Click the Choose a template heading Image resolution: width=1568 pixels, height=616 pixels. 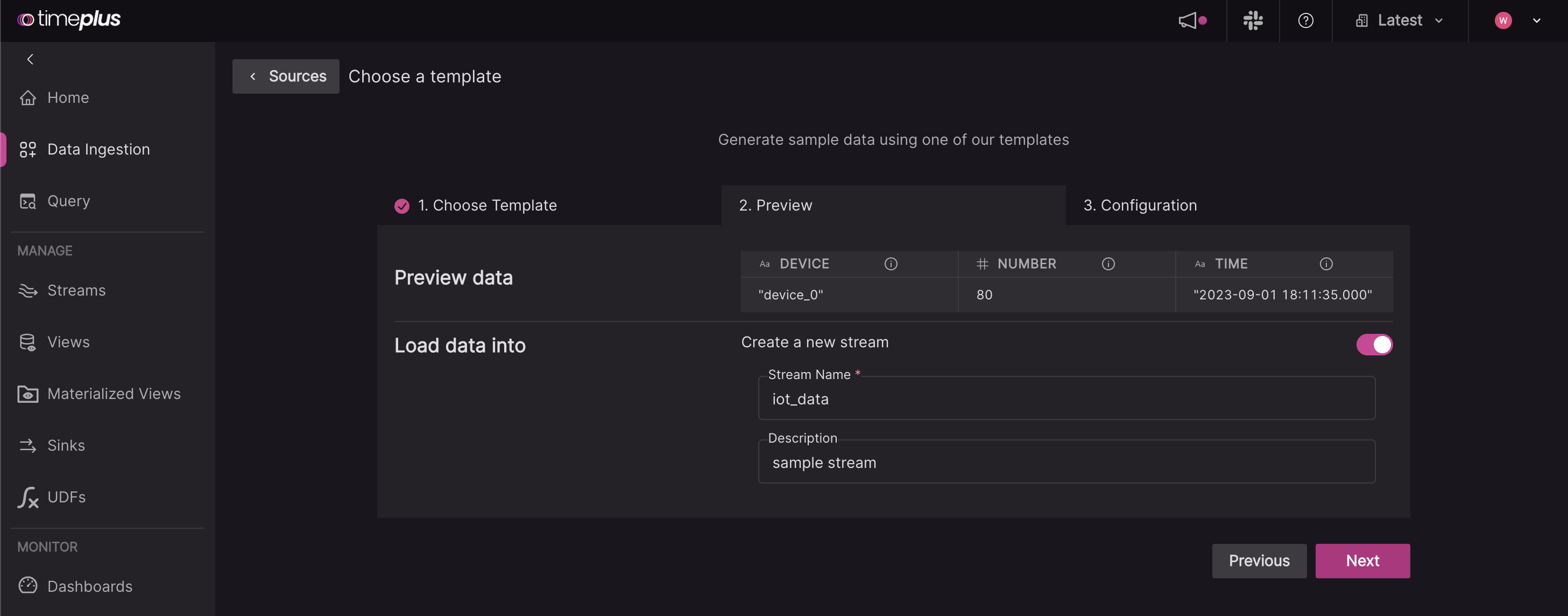pos(425,76)
